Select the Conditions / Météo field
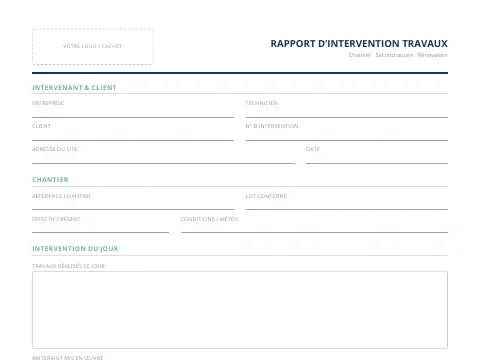Image resolution: width=480 pixels, height=360 pixels. coord(314,227)
